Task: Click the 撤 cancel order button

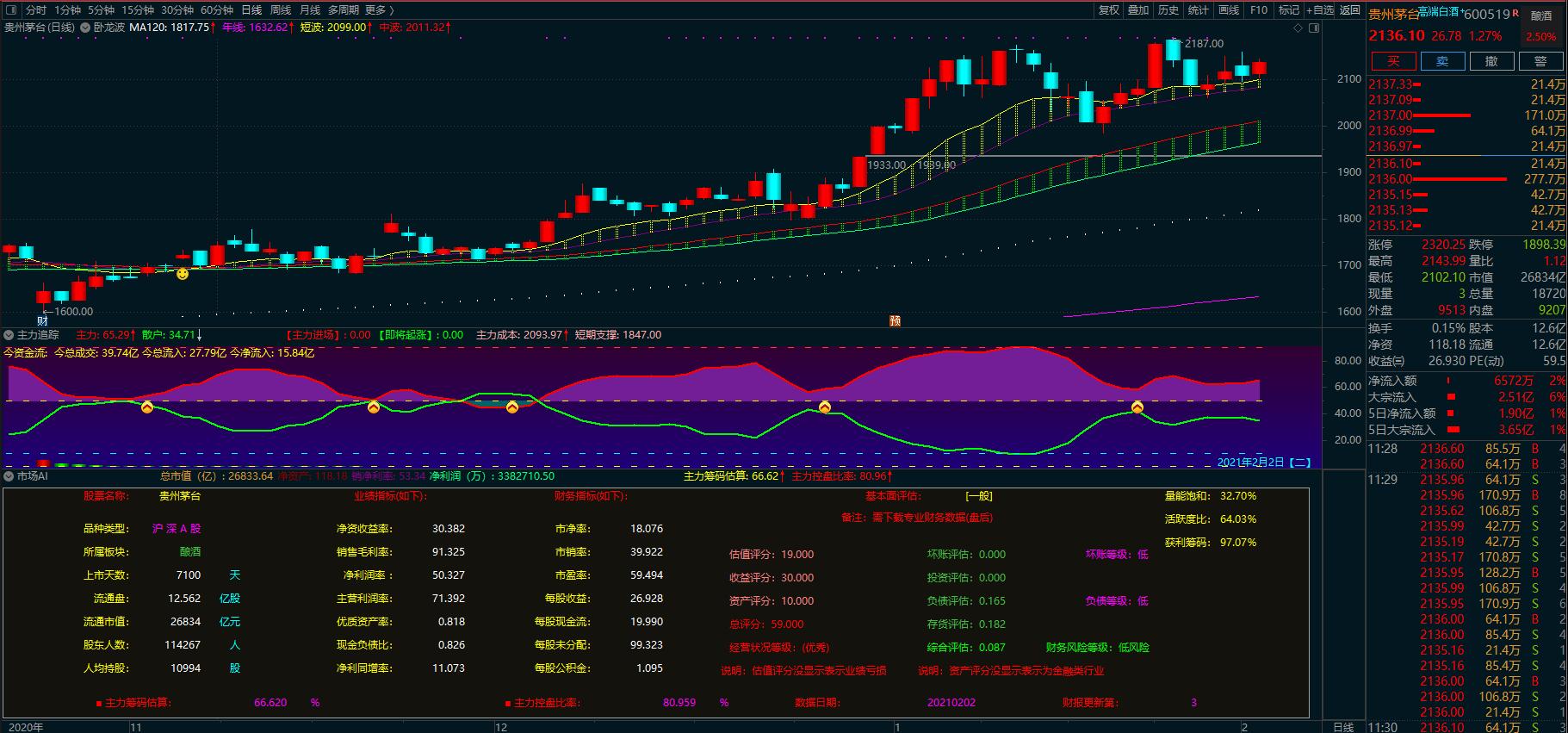Action: coord(1491,61)
